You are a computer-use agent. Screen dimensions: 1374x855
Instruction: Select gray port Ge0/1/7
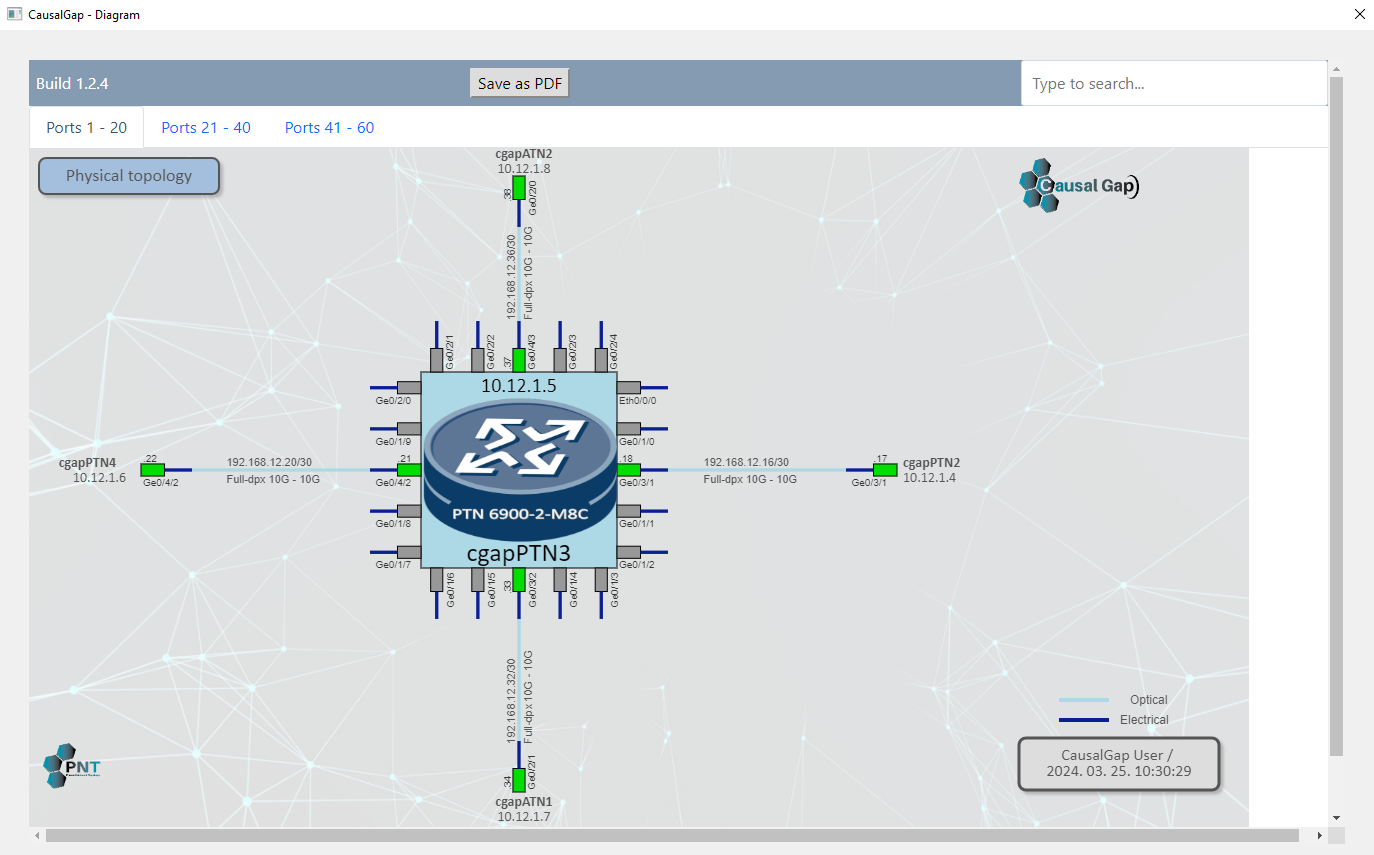[x=409, y=552]
